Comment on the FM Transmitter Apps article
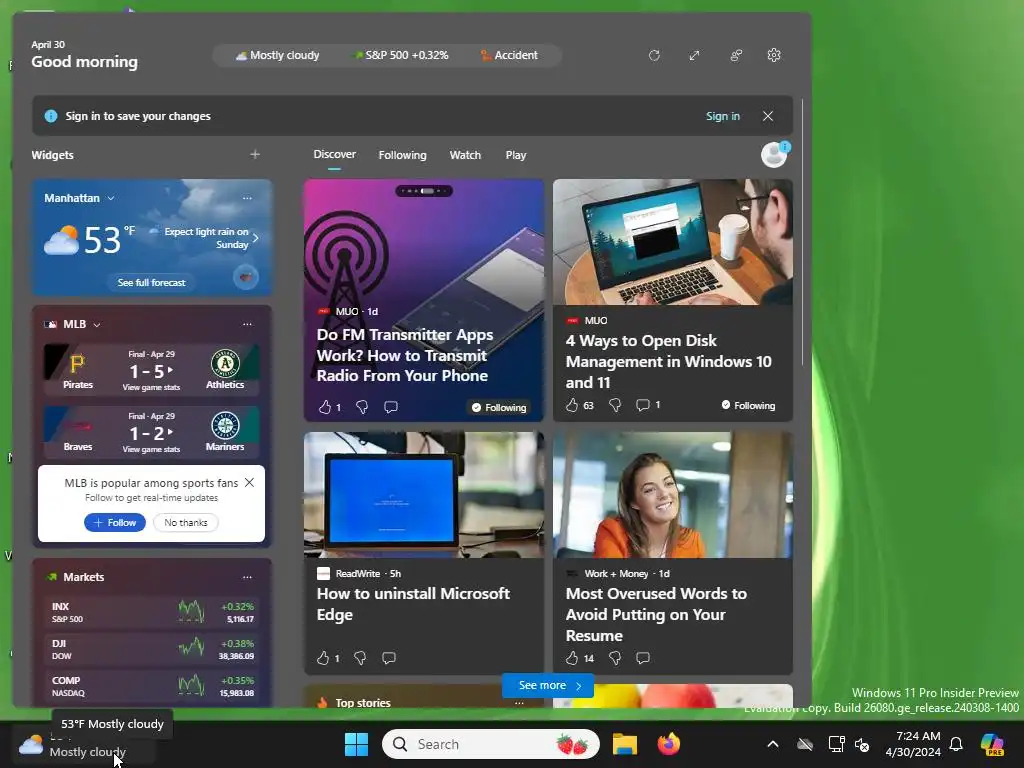 [391, 408]
